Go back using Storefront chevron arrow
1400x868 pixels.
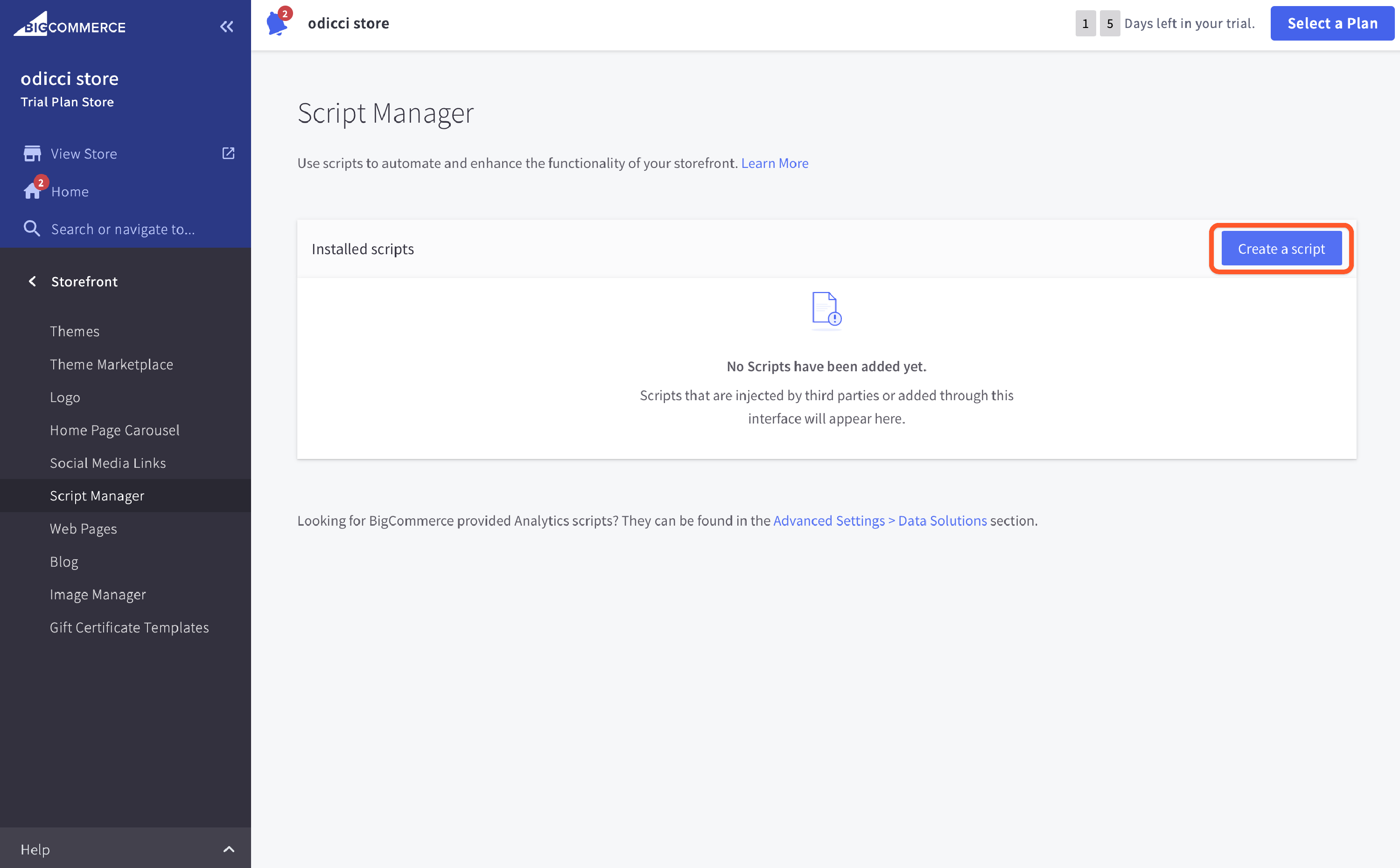pyautogui.click(x=32, y=281)
